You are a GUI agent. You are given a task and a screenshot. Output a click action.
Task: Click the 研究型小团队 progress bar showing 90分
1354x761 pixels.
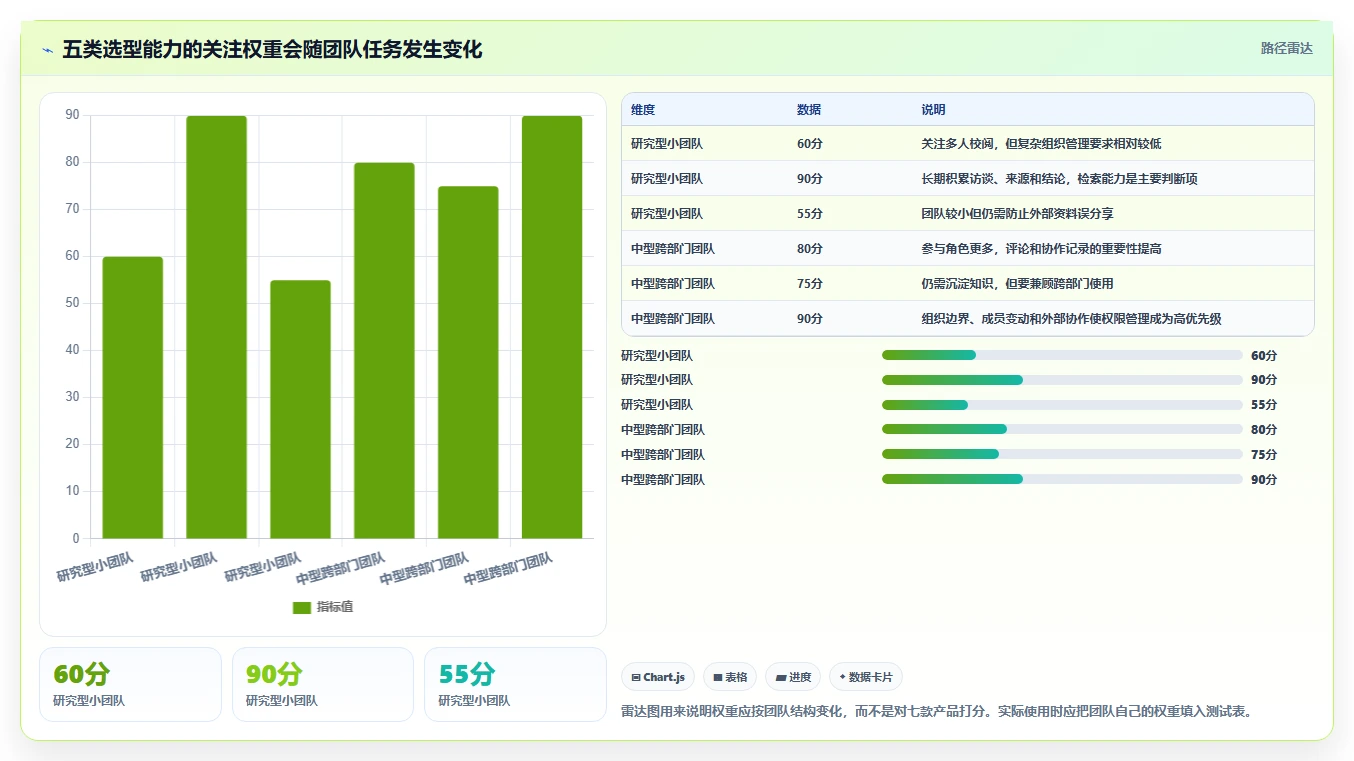[1062, 380]
